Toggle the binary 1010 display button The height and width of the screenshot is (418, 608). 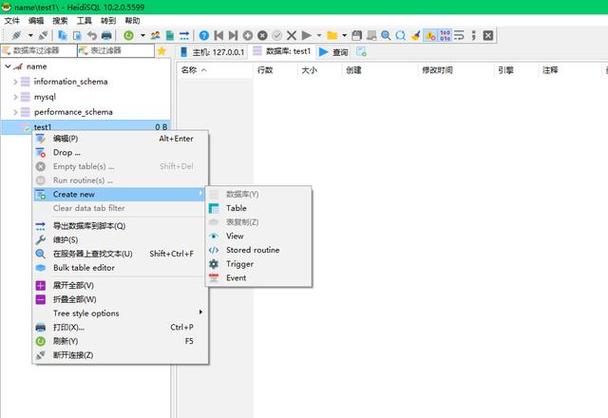445,36
